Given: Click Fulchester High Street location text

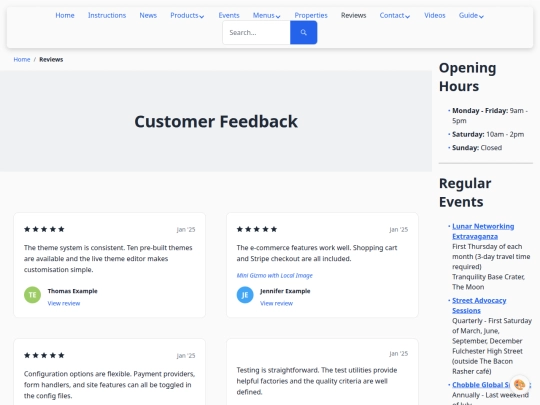Looking at the screenshot, I should pyautogui.click(x=487, y=361).
